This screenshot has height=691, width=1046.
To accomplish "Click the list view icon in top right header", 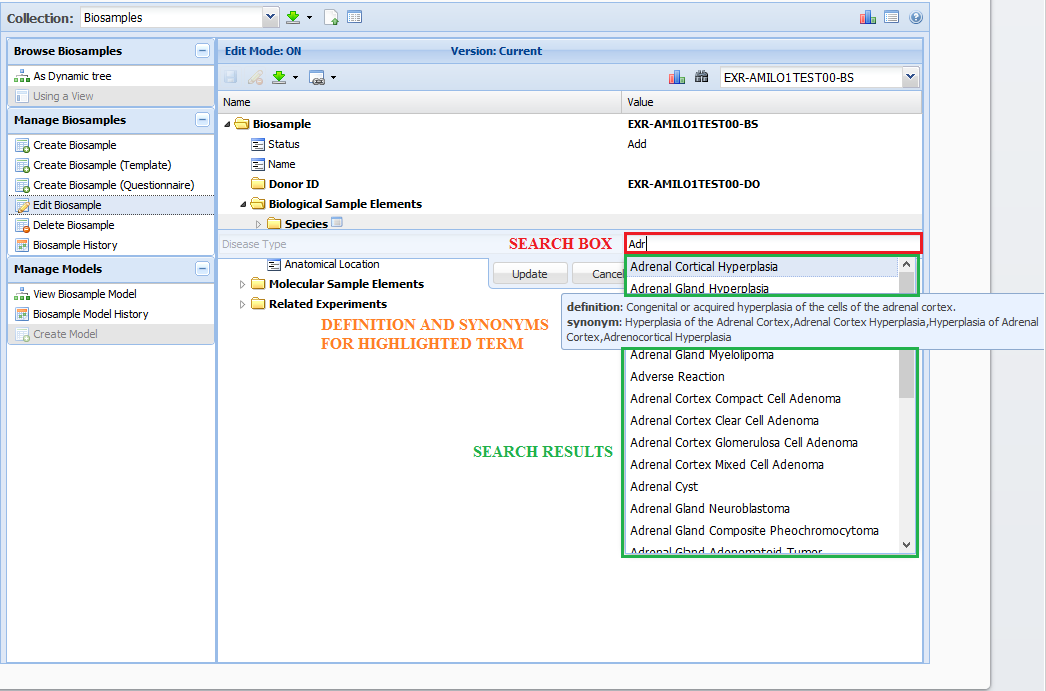I will (891, 17).
